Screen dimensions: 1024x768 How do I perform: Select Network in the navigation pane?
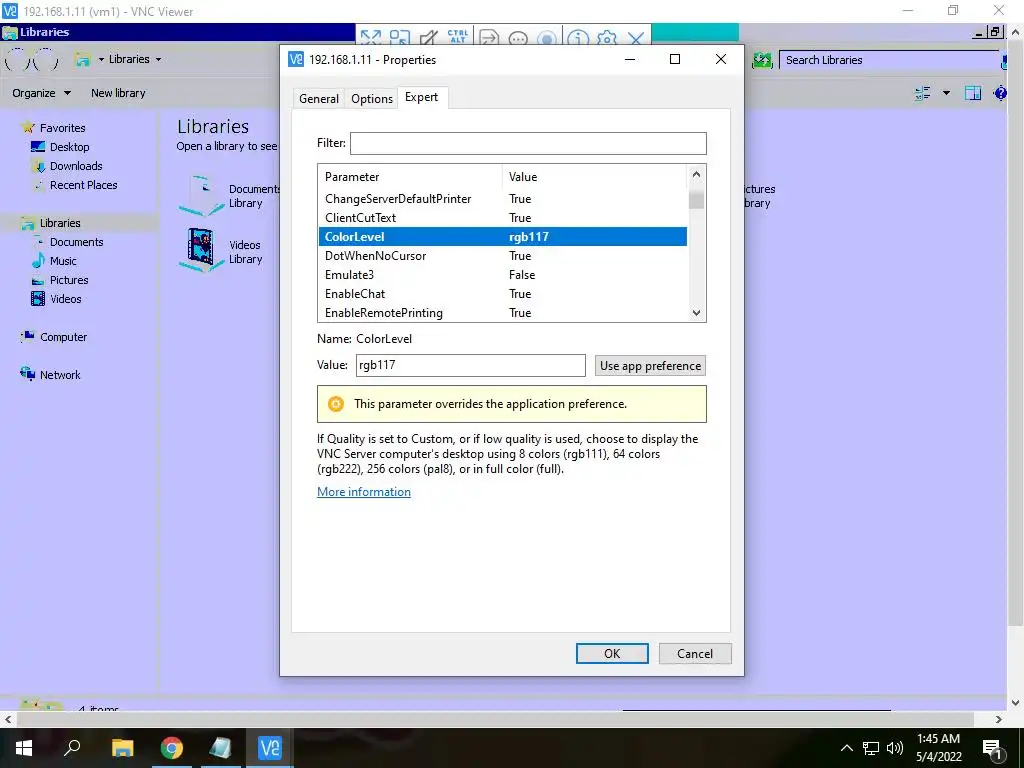59,375
